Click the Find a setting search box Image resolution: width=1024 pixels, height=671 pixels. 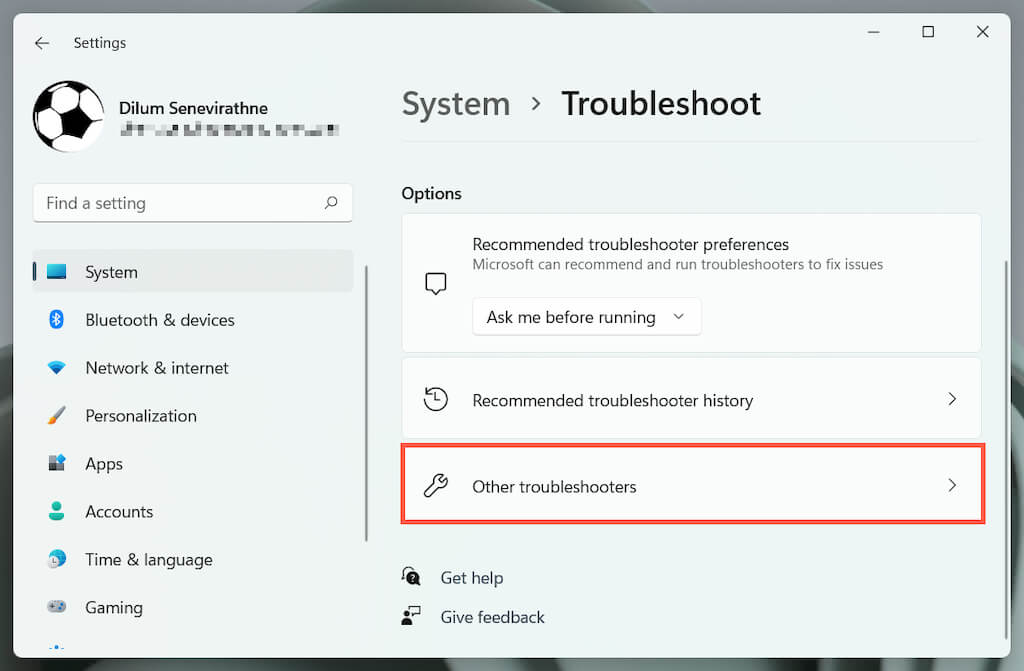[x=180, y=203]
